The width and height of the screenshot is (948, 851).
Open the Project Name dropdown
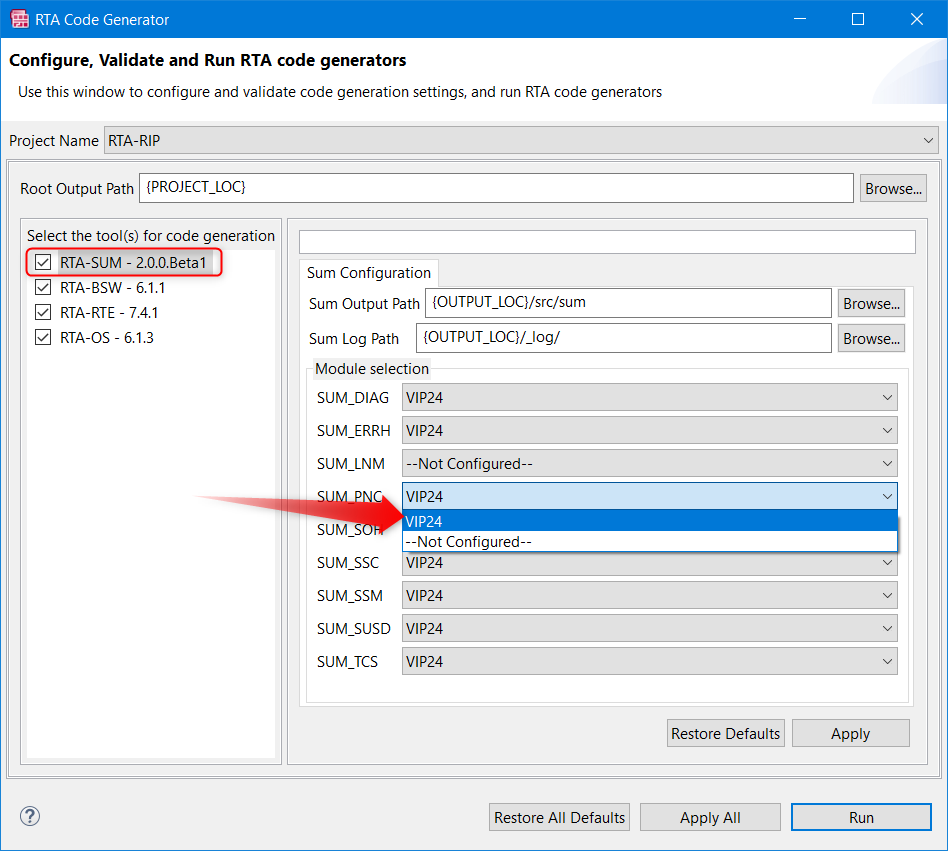click(521, 140)
